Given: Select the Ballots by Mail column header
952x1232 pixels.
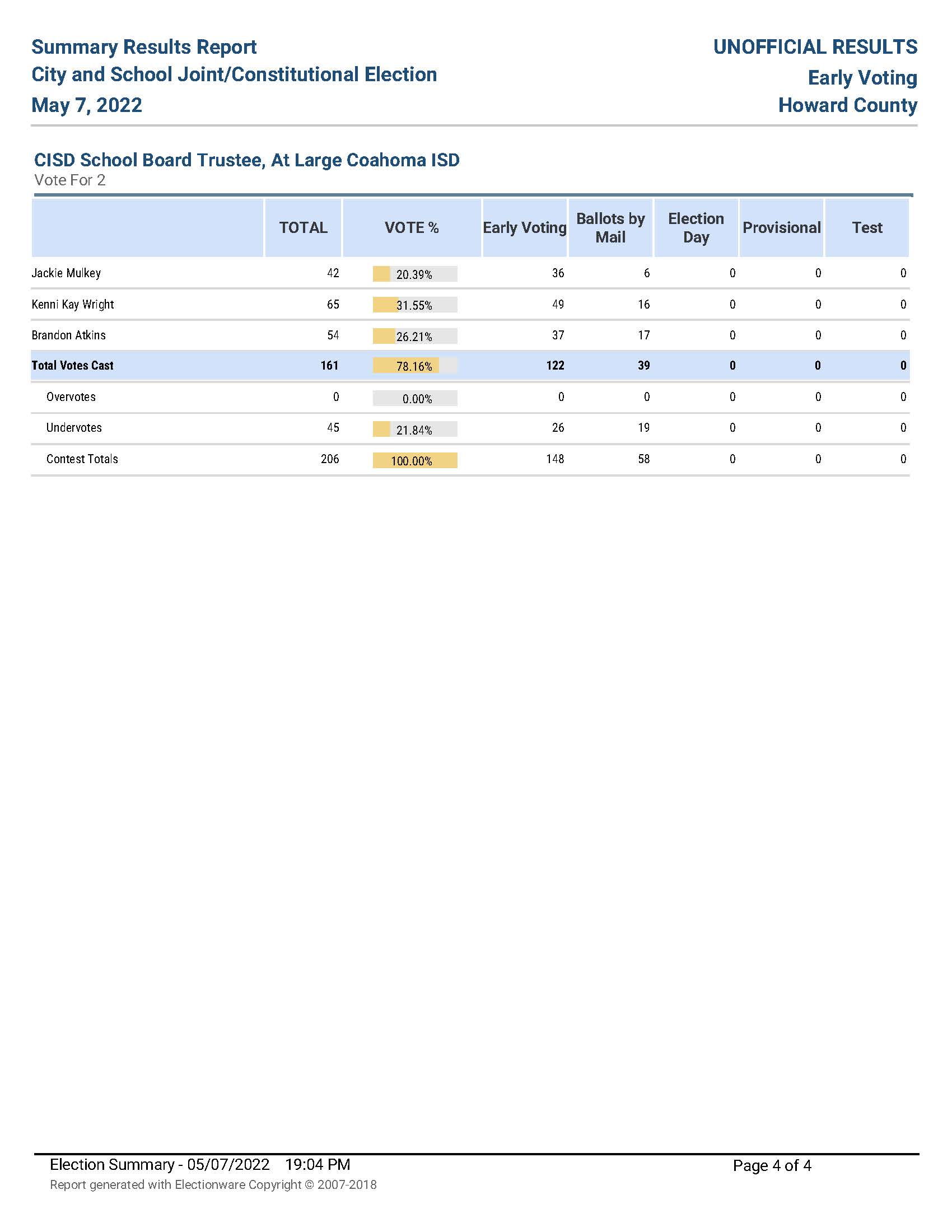Looking at the screenshot, I should click(x=610, y=228).
